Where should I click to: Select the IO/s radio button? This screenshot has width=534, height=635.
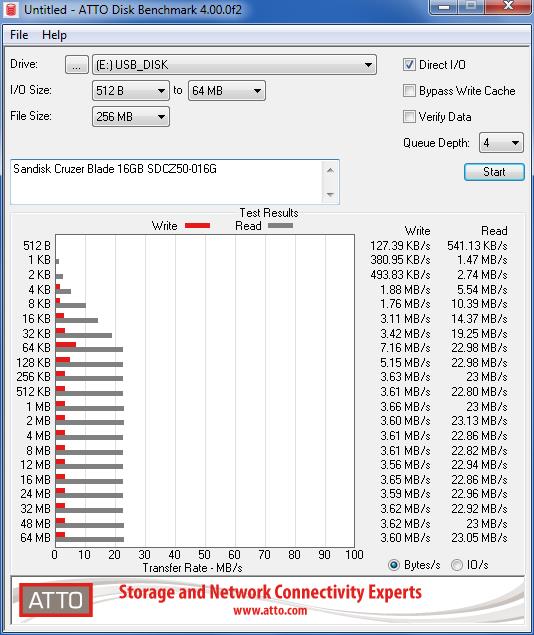click(x=457, y=565)
